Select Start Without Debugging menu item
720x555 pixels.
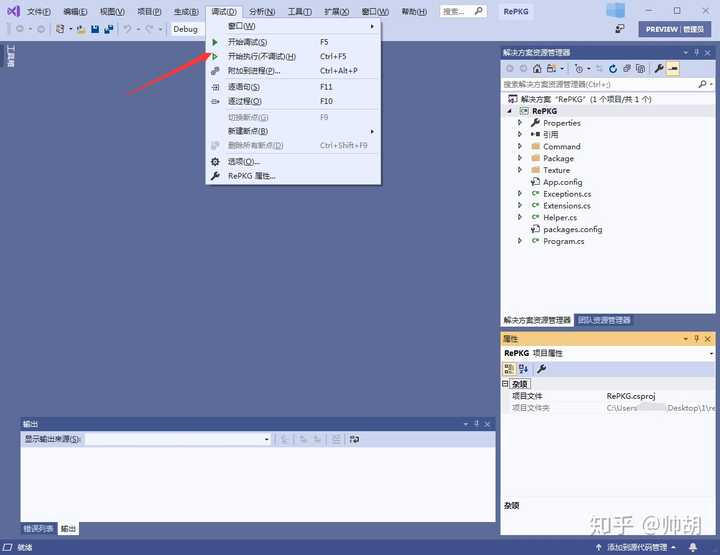pyautogui.click(x=293, y=56)
